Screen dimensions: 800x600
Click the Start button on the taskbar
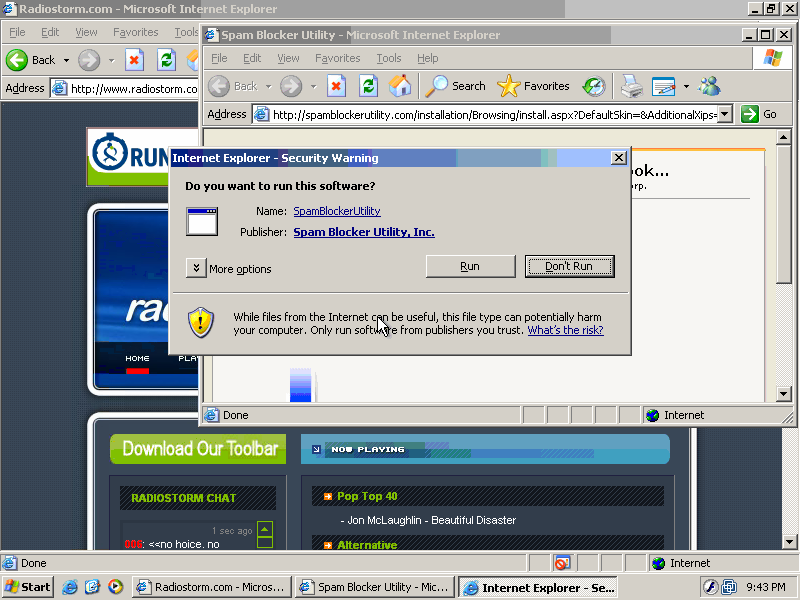point(28,587)
